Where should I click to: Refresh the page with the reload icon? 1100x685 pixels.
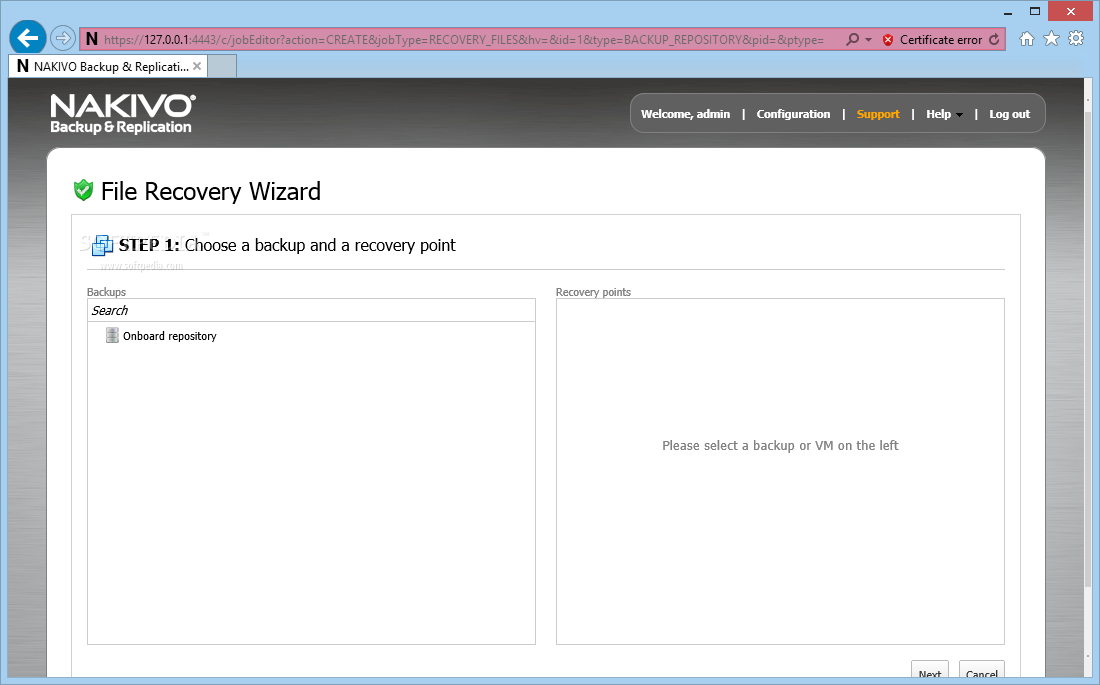pos(994,39)
